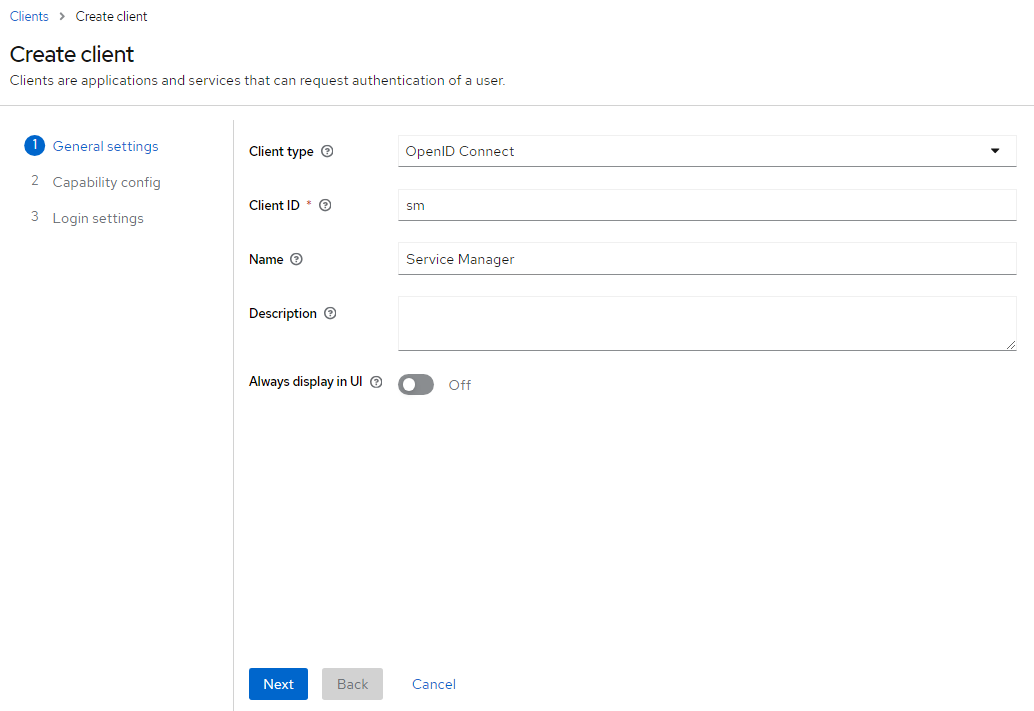Expand client type options via caret arrow
This screenshot has height=711, width=1034.
pos(994,151)
